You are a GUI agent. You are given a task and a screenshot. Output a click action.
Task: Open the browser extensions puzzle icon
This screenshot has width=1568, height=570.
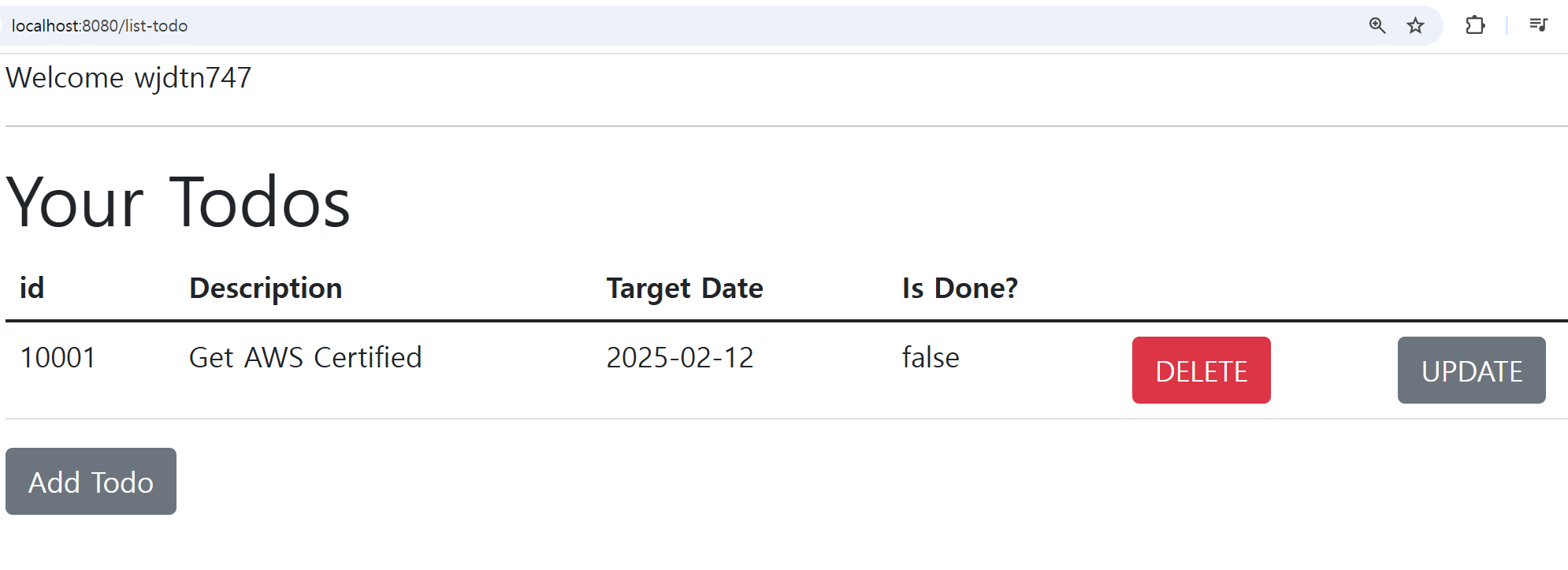coord(1475,25)
